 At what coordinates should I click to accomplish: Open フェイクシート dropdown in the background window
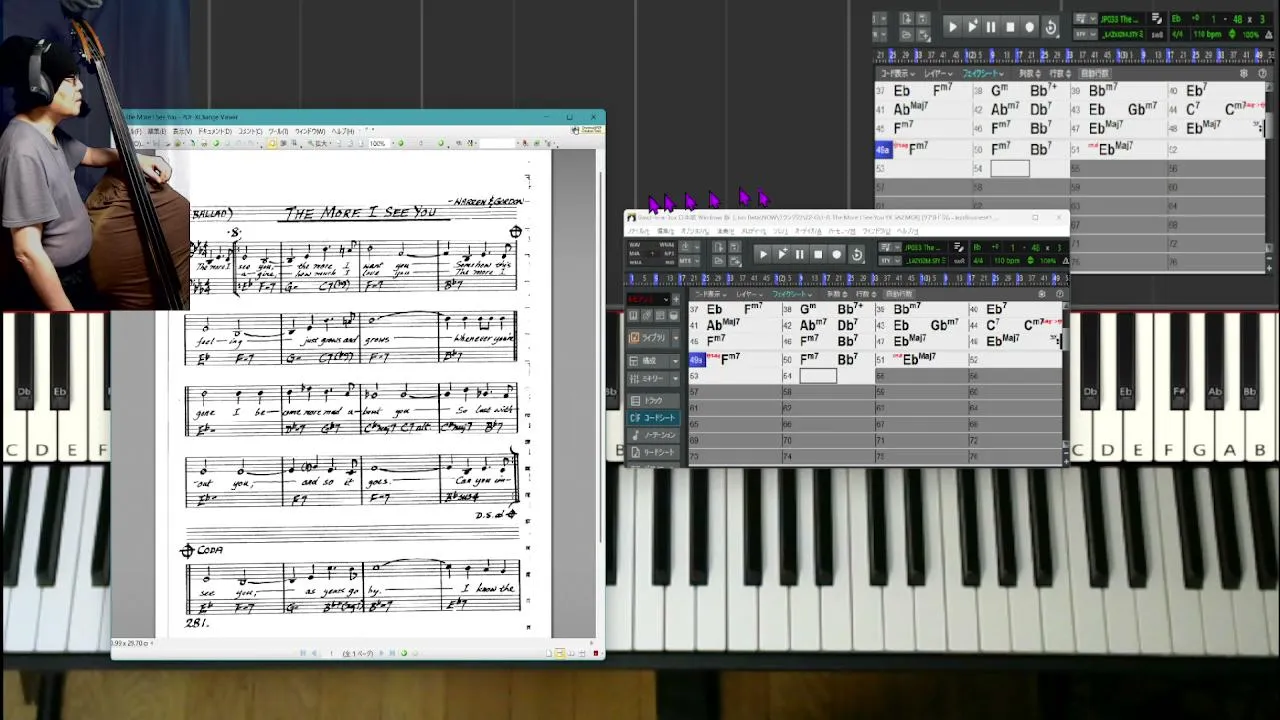983,73
